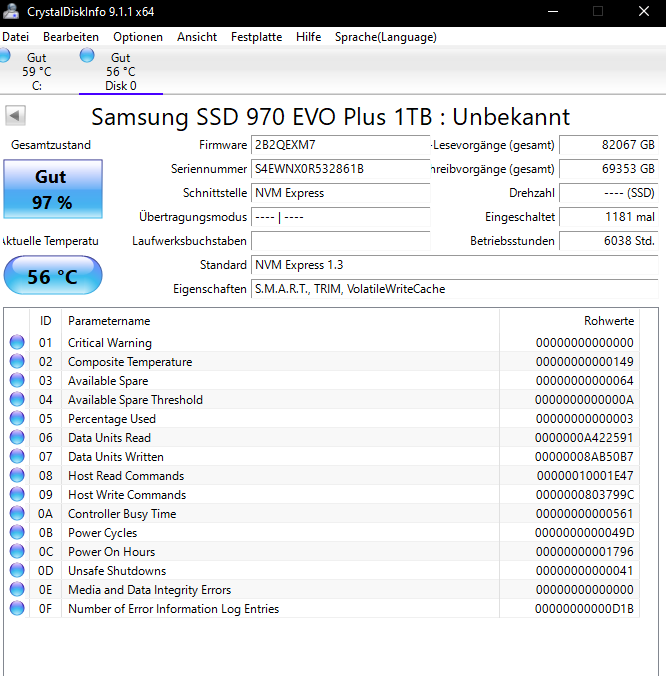Image resolution: width=666 pixels, height=676 pixels.
Task: Click the status orb for Power On Hours
Action: coord(17,551)
